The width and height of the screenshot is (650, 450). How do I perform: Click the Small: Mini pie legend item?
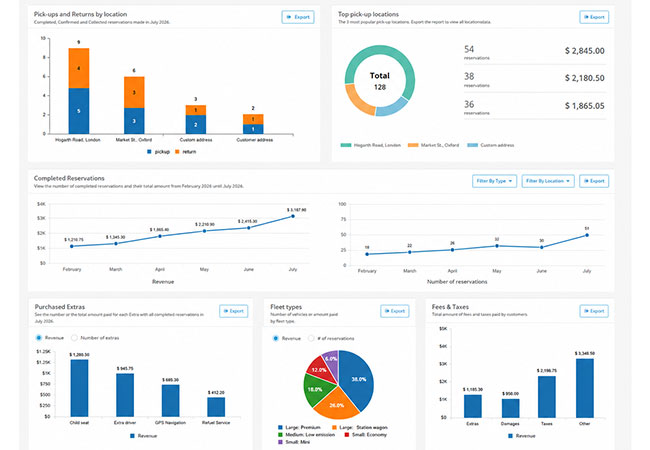click(x=294, y=442)
